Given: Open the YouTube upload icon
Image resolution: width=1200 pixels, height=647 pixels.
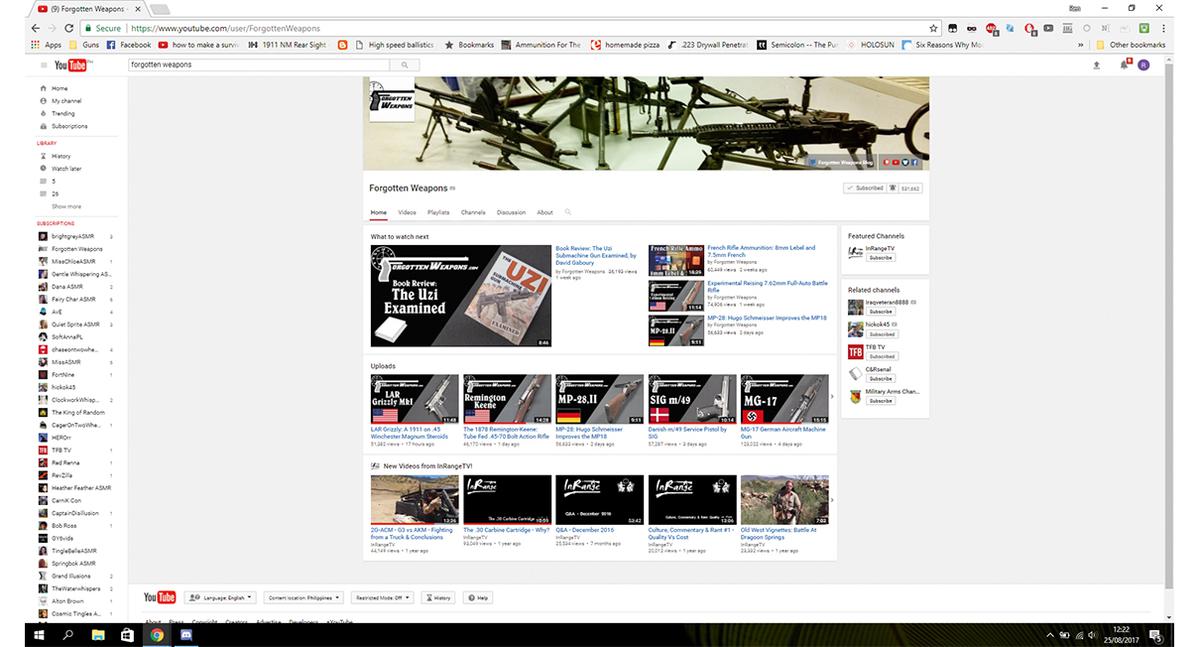Looking at the screenshot, I should pyautogui.click(x=1097, y=65).
